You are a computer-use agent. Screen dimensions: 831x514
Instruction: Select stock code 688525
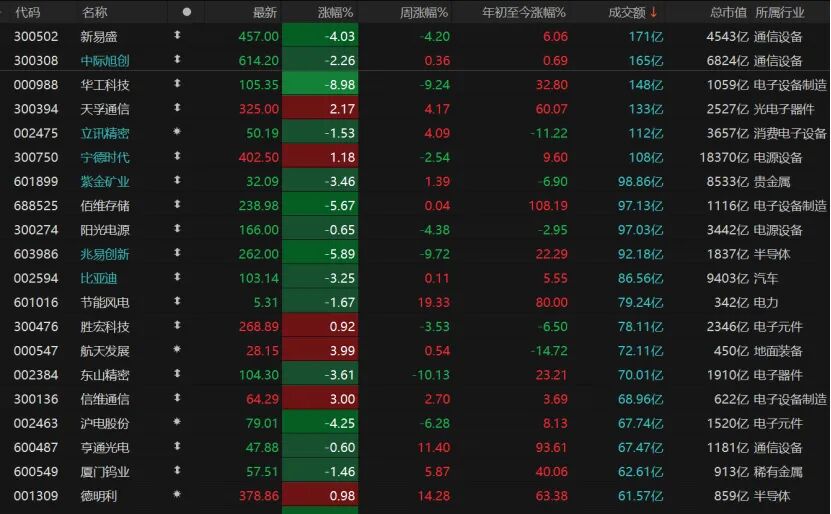36,206
